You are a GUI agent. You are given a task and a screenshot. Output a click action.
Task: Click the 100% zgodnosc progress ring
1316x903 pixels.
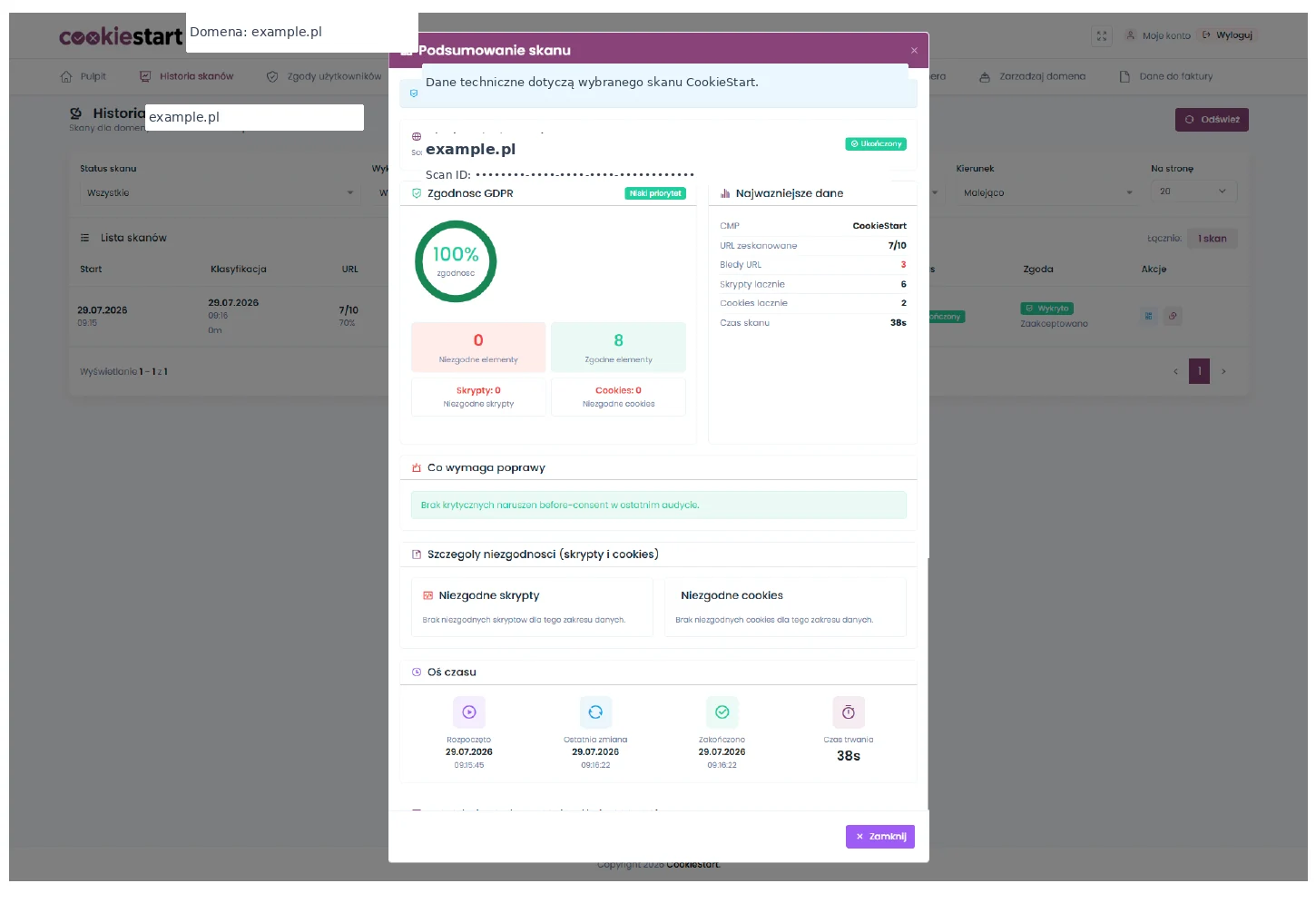point(456,261)
